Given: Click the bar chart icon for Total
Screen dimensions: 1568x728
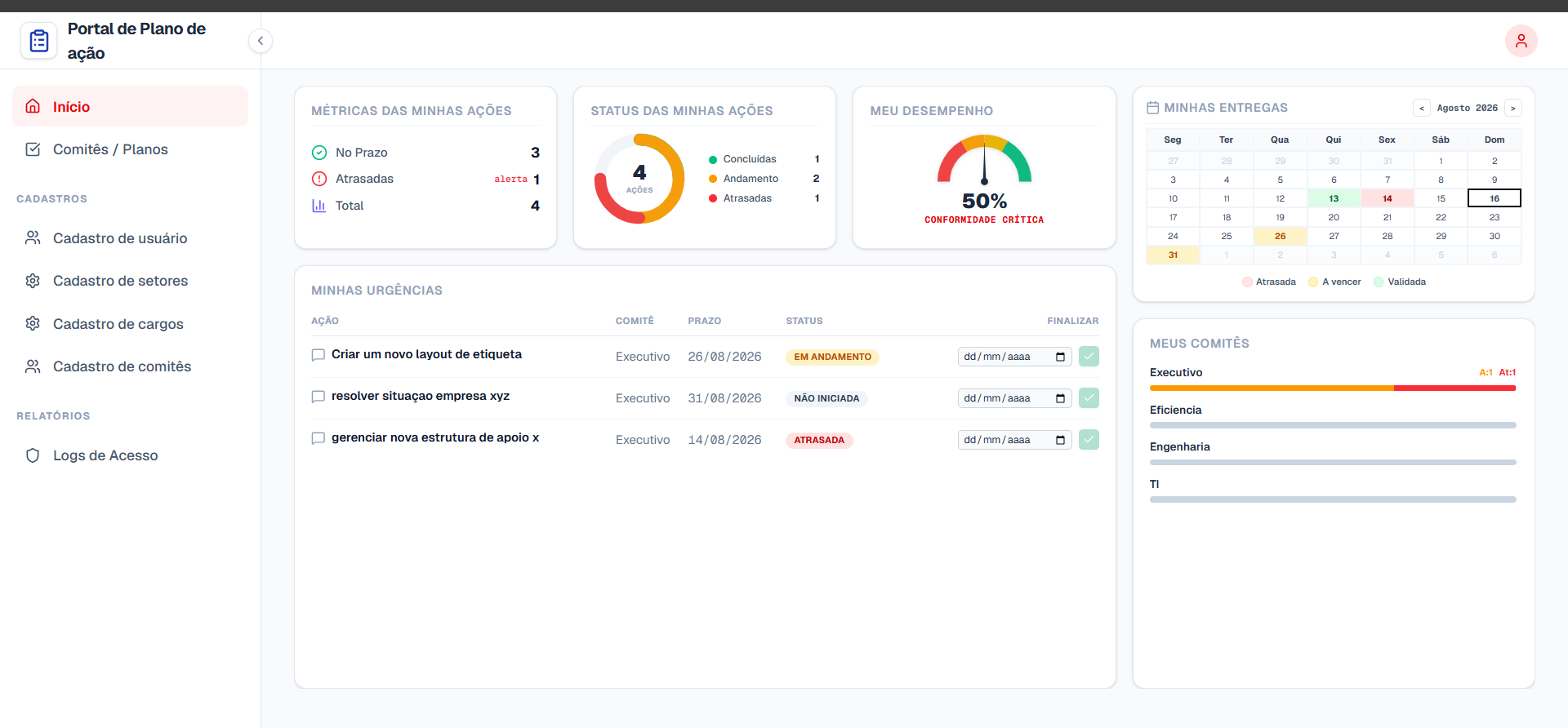Looking at the screenshot, I should click(x=319, y=206).
